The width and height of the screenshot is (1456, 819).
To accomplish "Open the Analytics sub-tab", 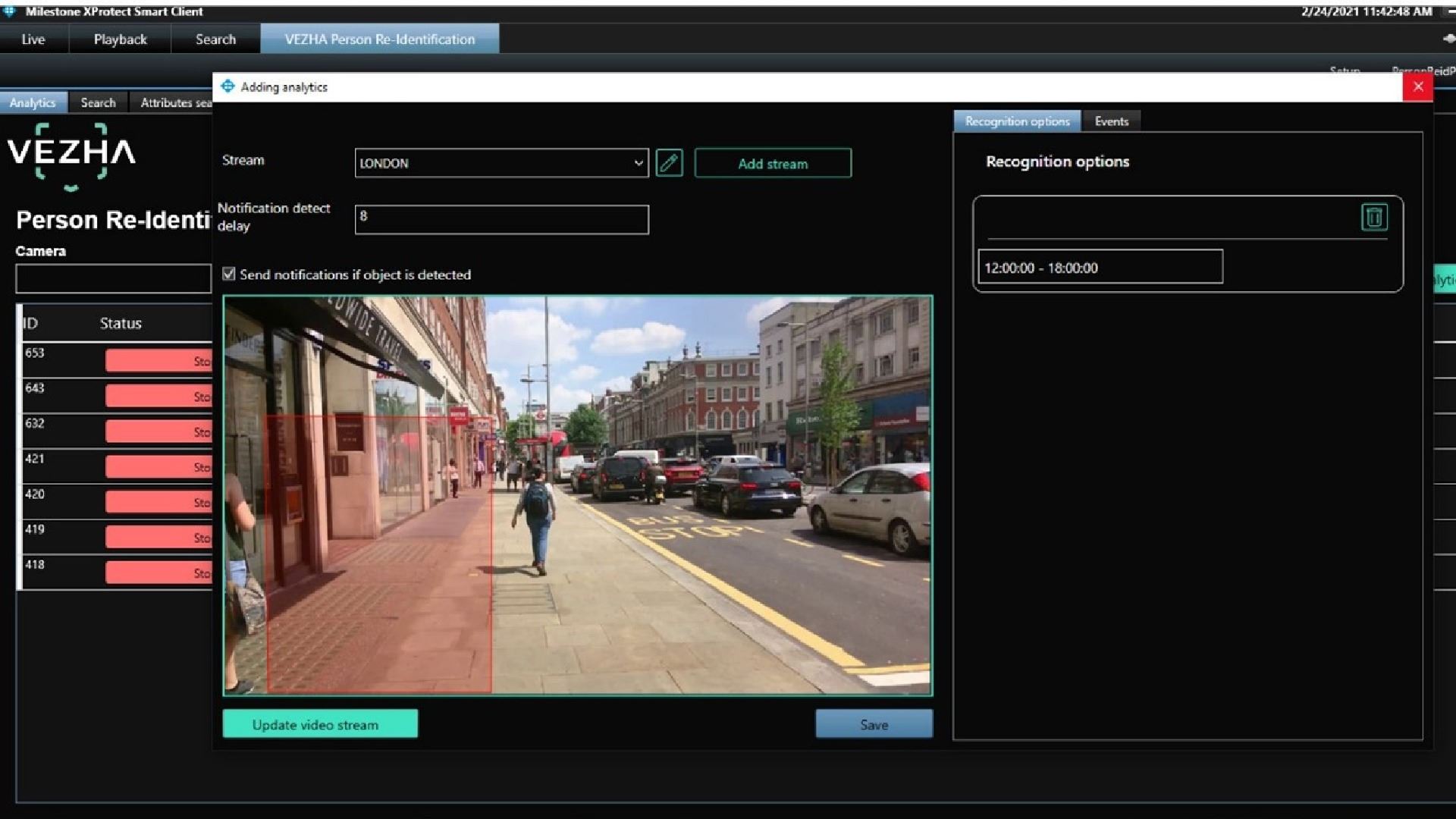I will coord(33,102).
